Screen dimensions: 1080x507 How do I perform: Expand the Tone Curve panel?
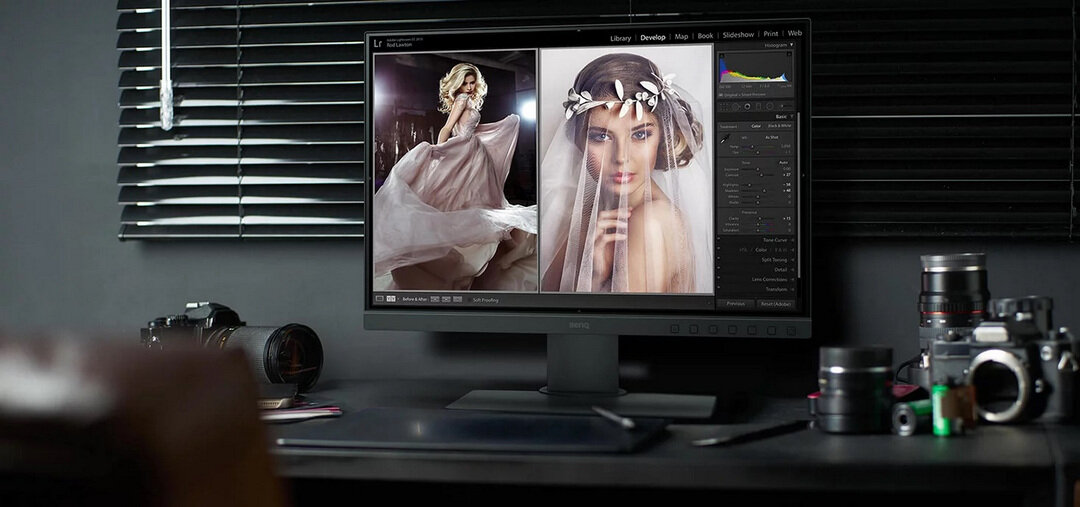click(775, 240)
